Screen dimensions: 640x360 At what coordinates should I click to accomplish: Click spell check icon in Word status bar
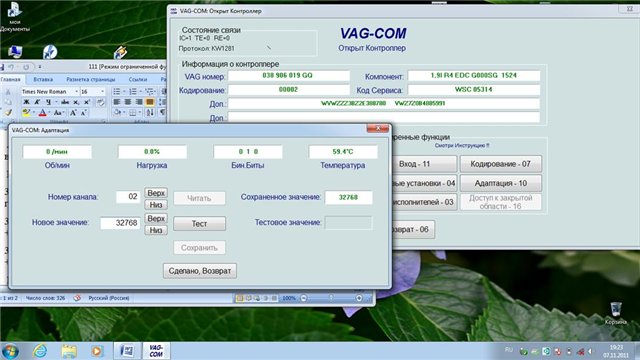point(77,298)
